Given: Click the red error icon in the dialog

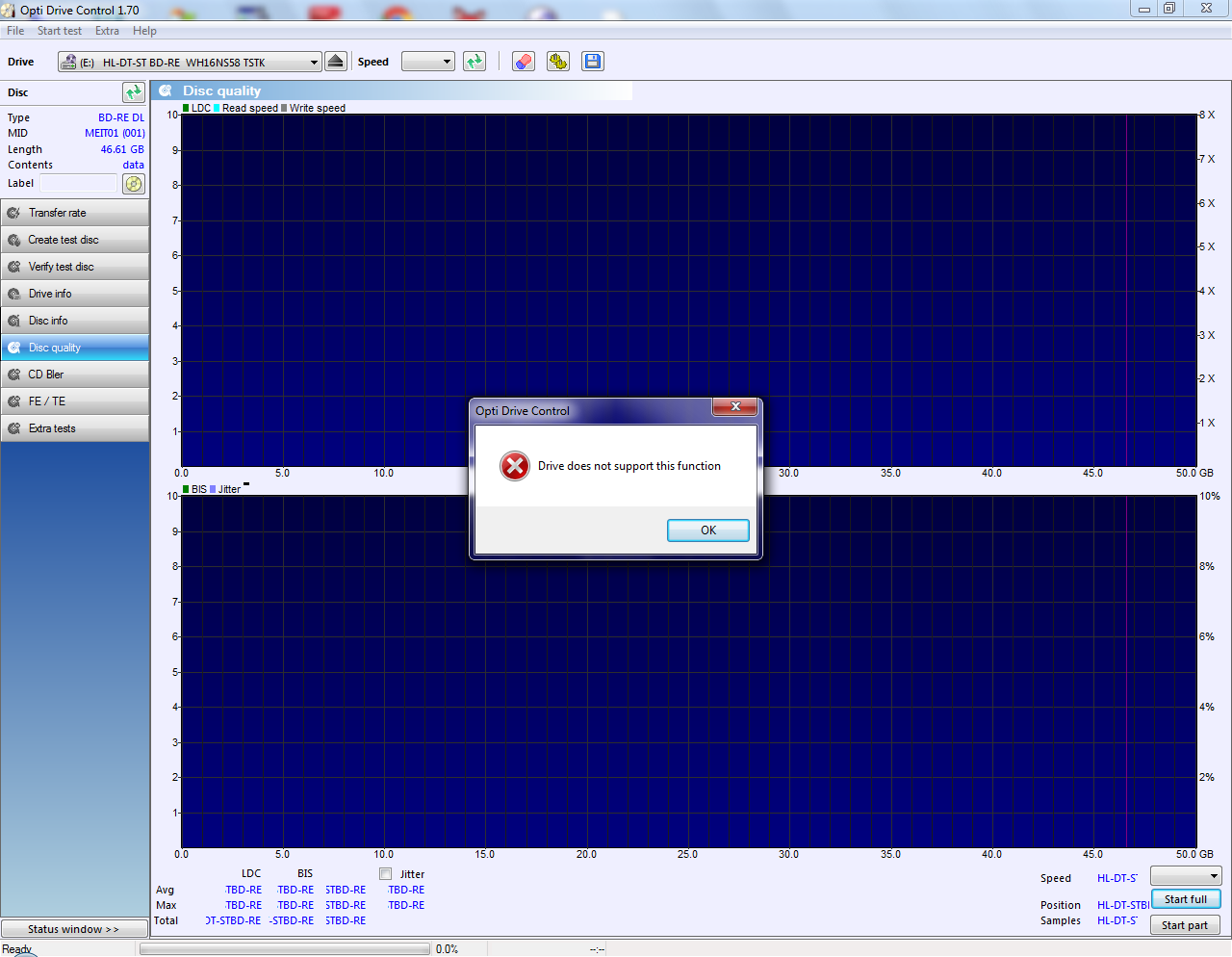Looking at the screenshot, I should (x=515, y=466).
